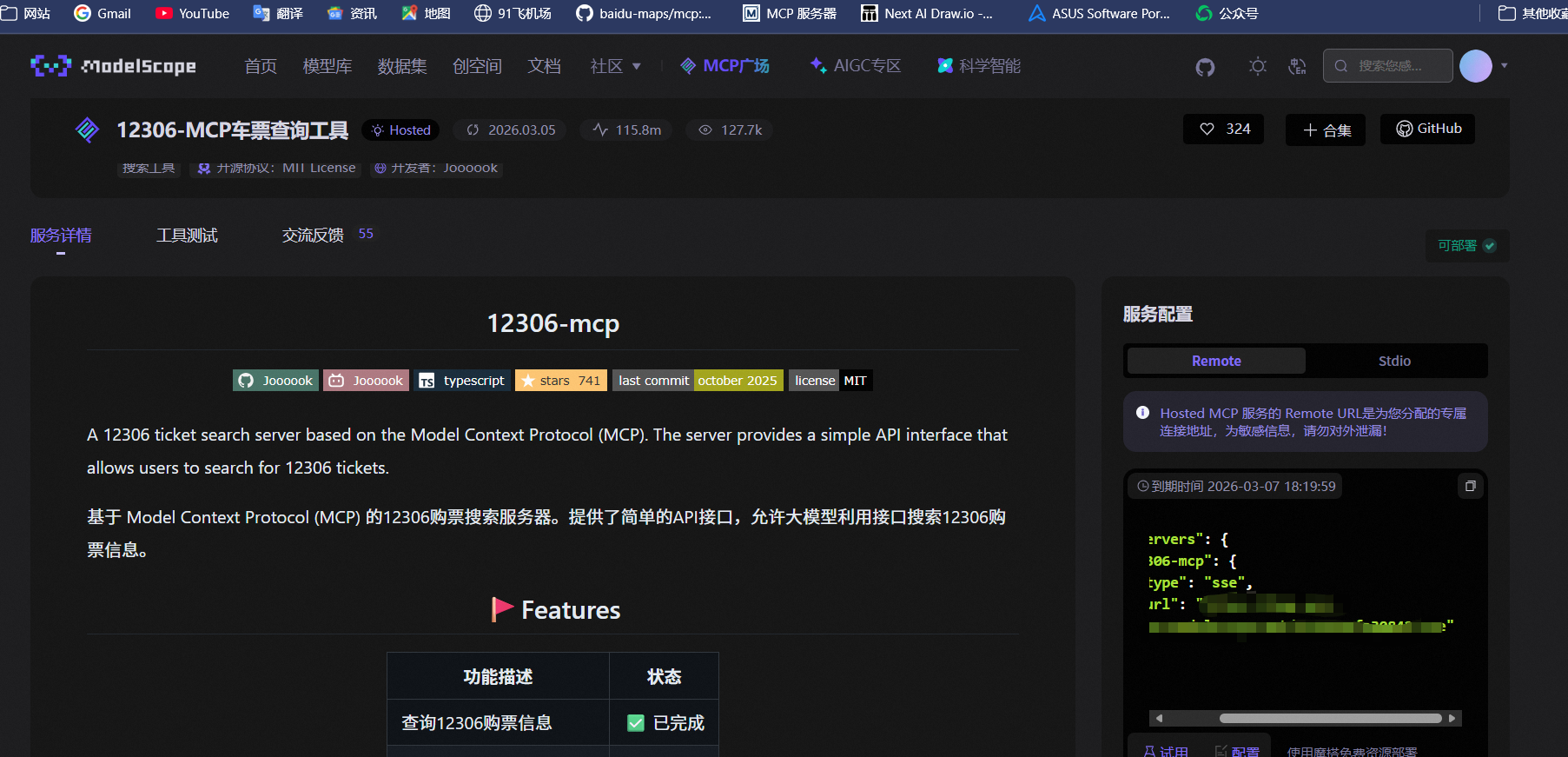The image size is (1568, 757).
Task: Click the last commit october 2025 badge
Action: [698, 381]
